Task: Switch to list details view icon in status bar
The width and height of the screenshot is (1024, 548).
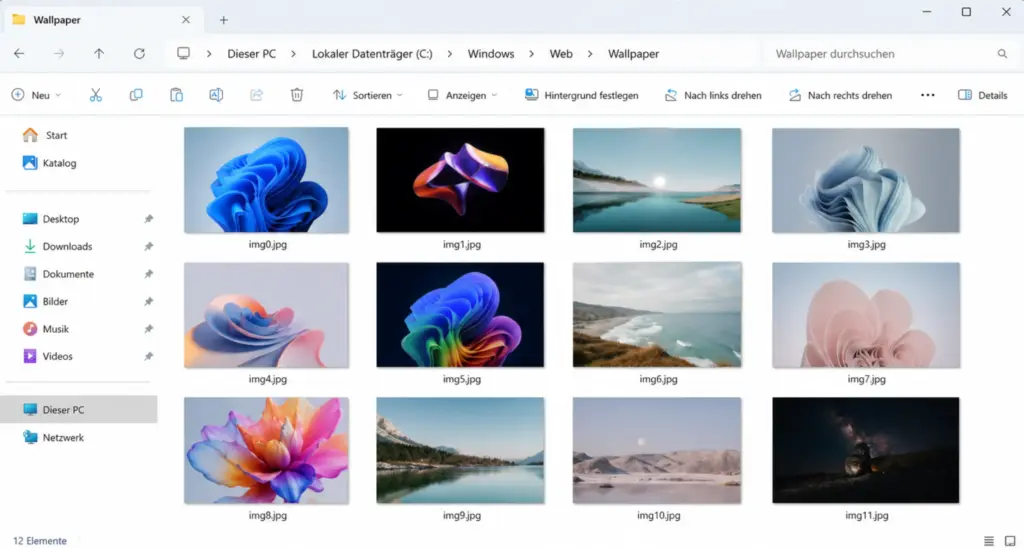Action: [989, 540]
